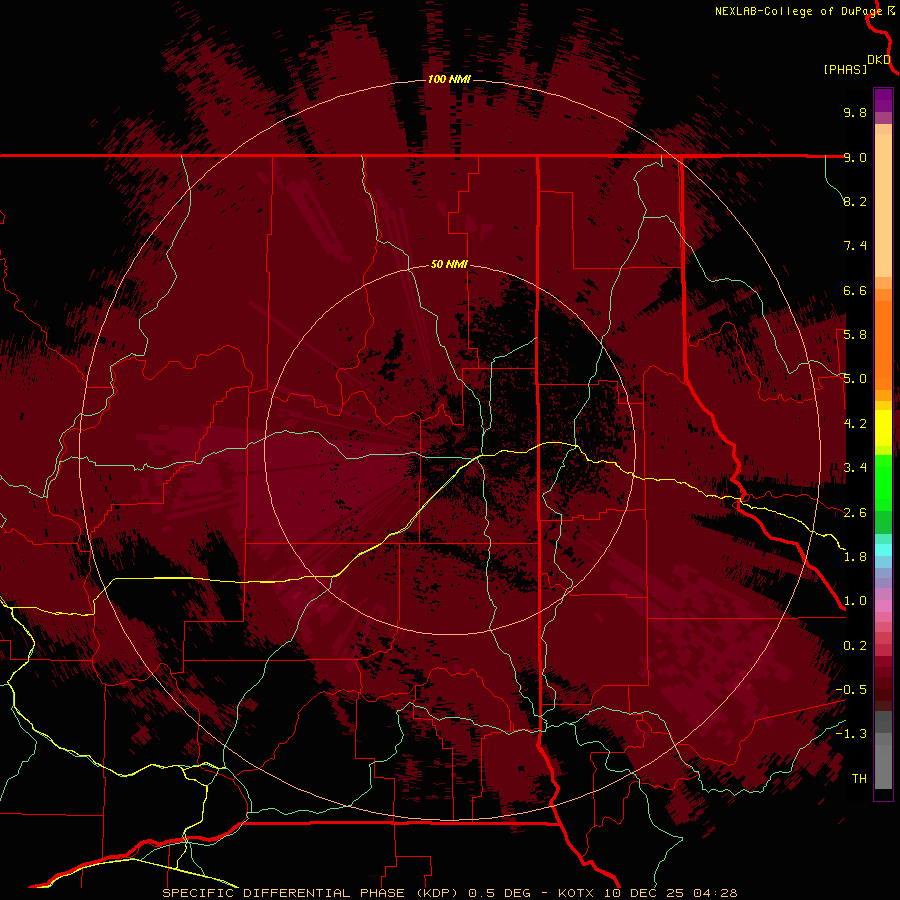Image resolution: width=900 pixels, height=900 pixels.
Task: Select the -1.3 scale label
Action: 851,734
